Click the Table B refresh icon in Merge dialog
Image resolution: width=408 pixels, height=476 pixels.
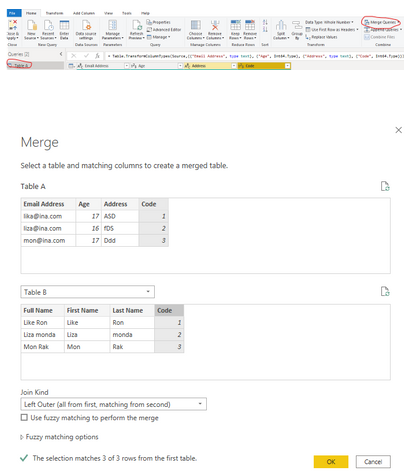coord(385,291)
